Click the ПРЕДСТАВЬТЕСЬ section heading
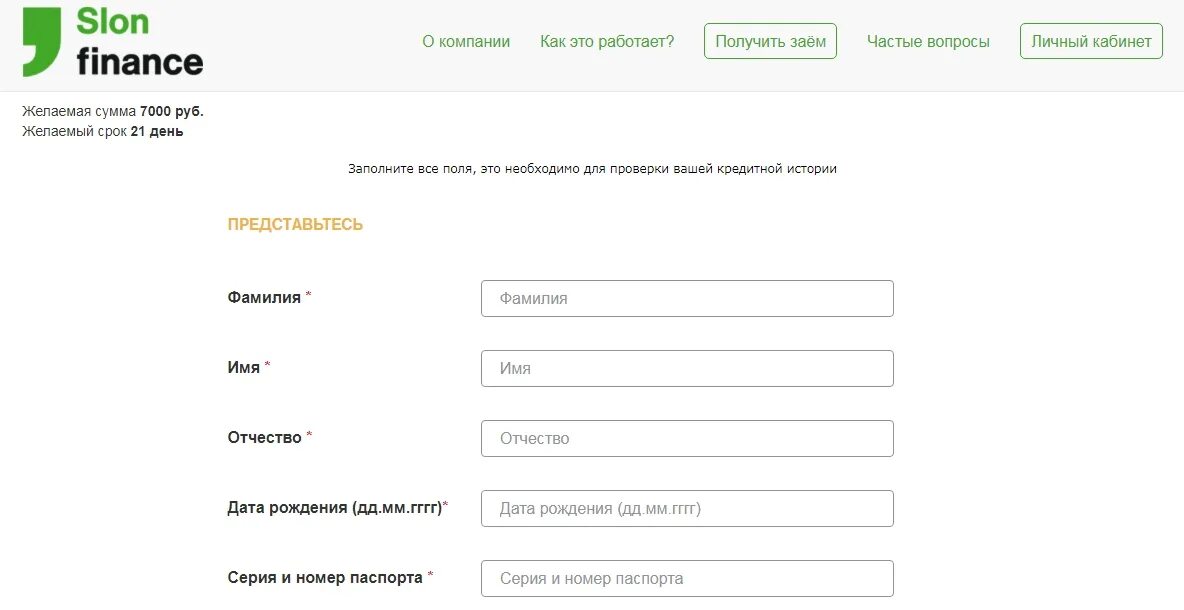1184x610 pixels. pos(295,224)
